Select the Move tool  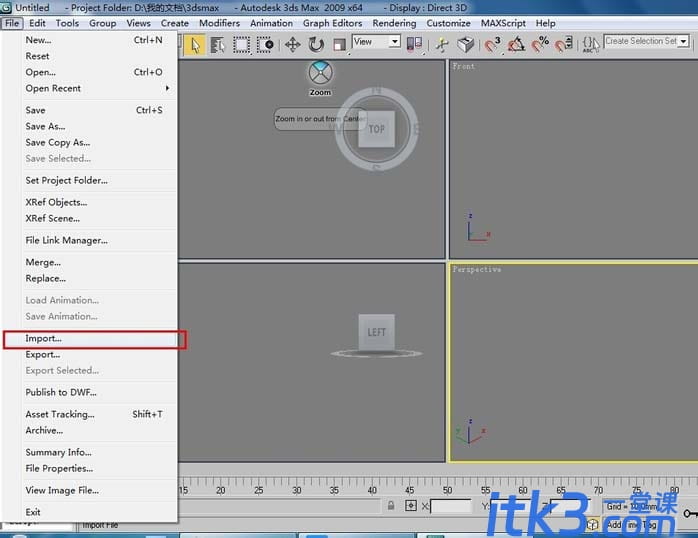pyautogui.click(x=292, y=45)
